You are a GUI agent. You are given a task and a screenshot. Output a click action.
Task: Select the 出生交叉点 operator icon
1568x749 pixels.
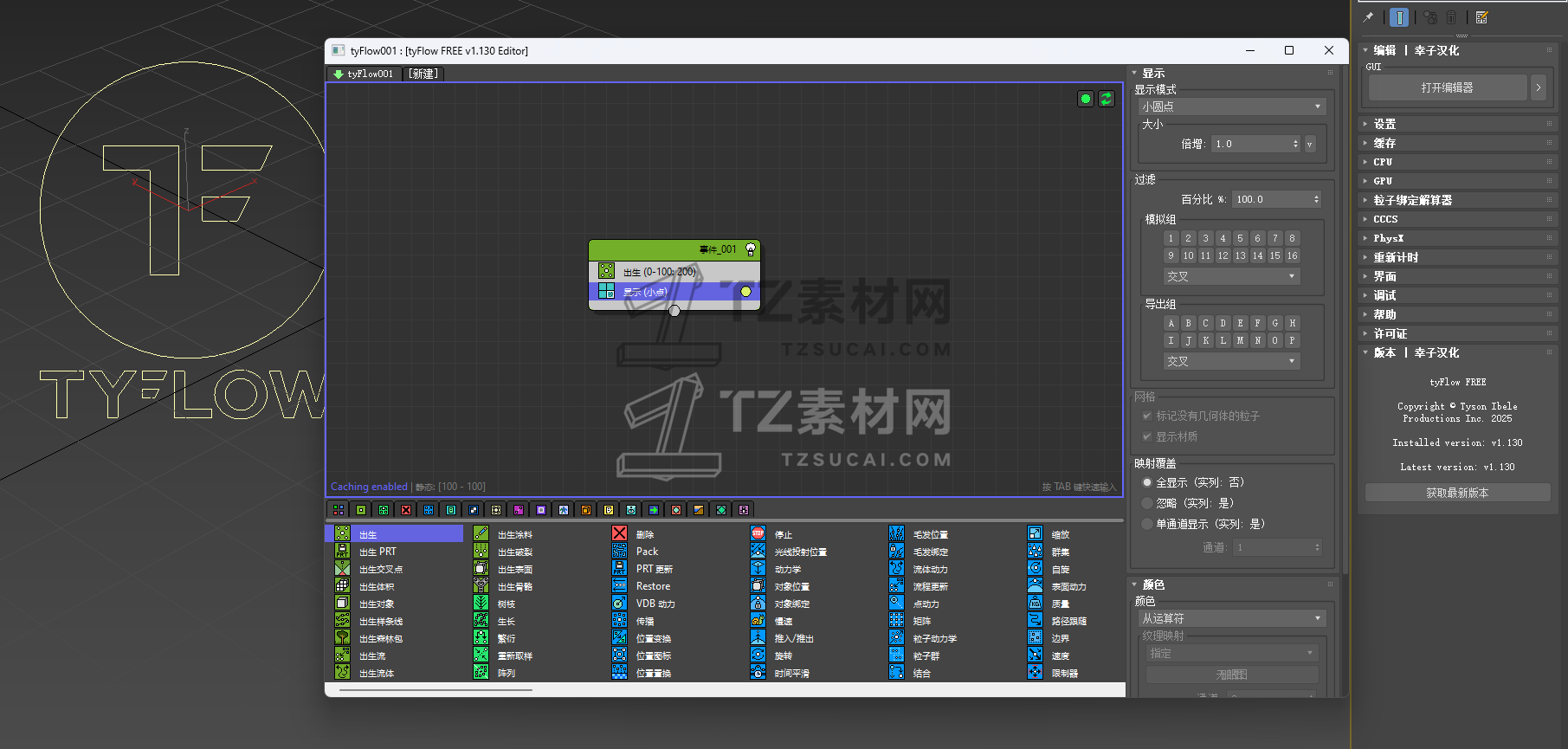coord(343,568)
